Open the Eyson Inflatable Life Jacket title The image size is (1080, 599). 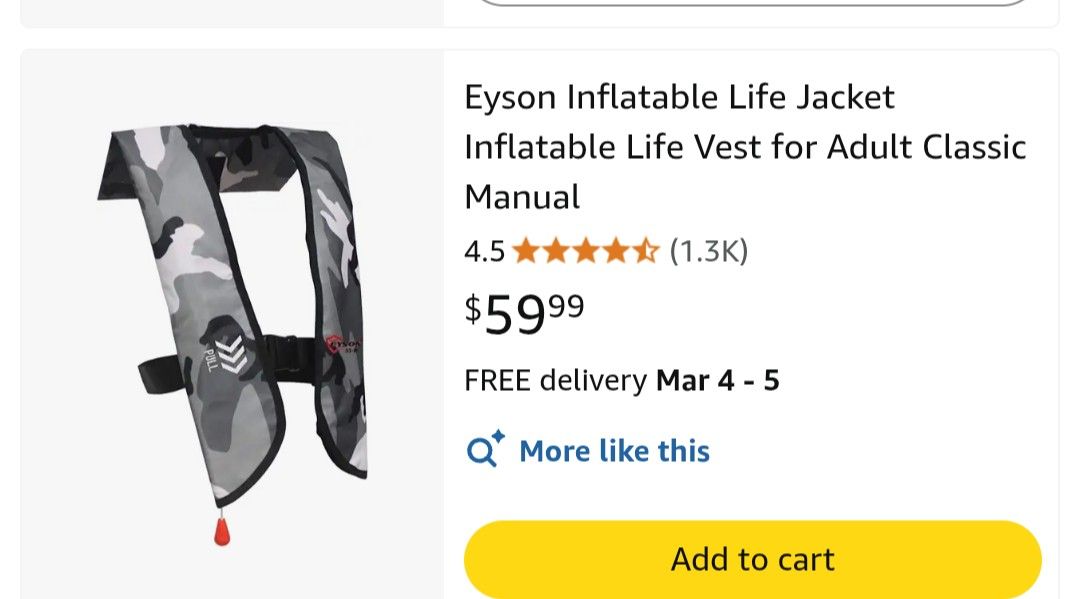click(679, 97)
